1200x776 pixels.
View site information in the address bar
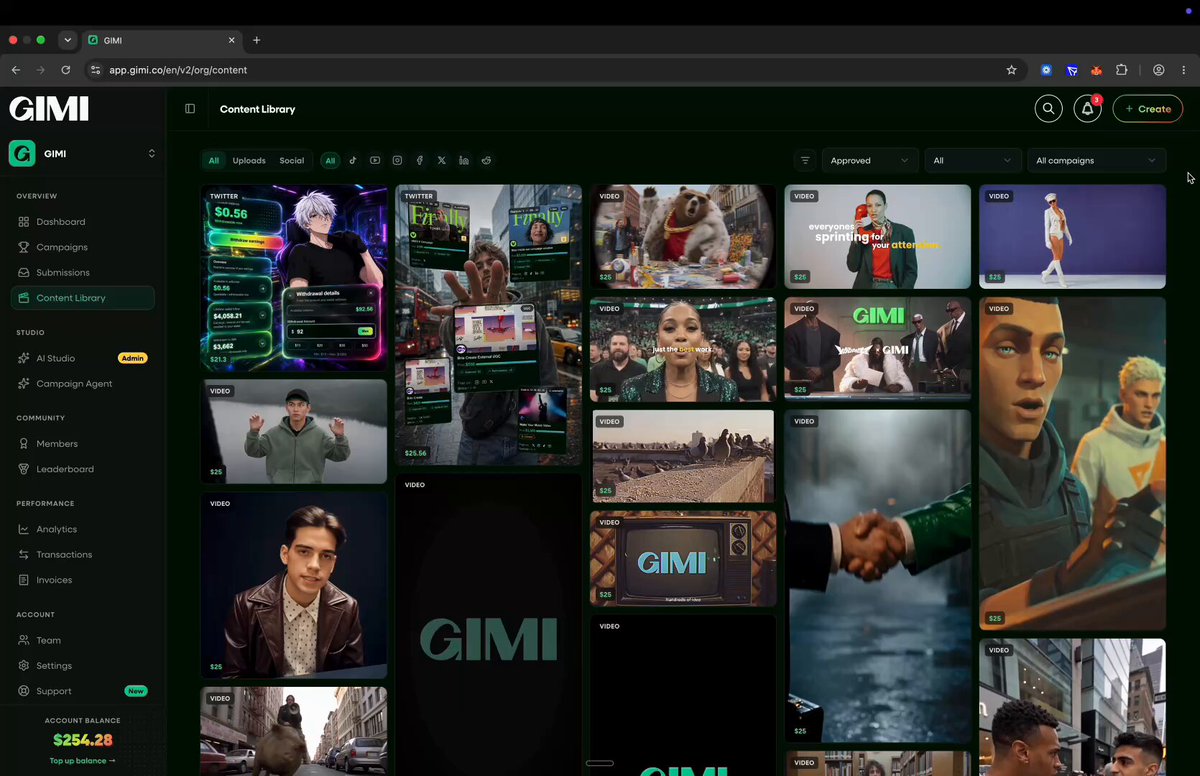pos(96,70)
